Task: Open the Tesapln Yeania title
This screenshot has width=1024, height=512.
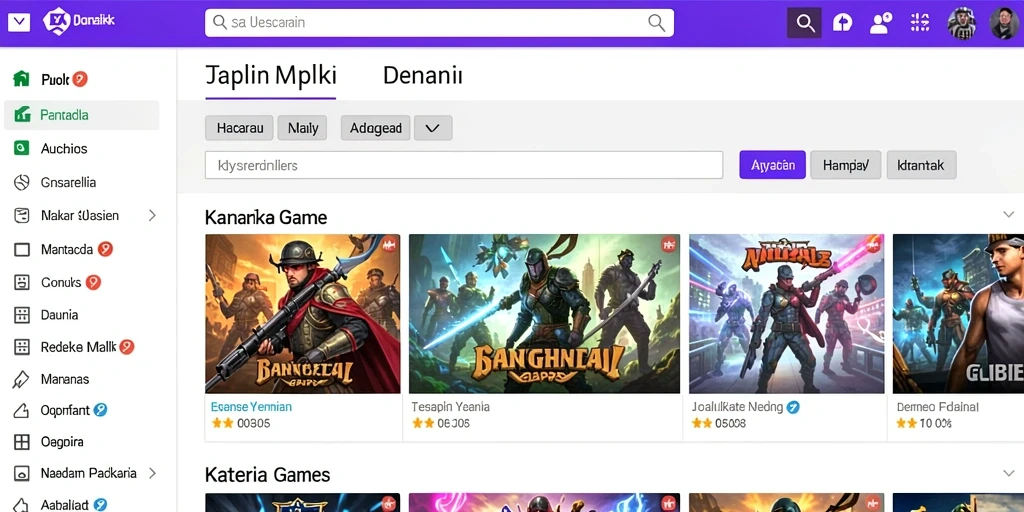Action: coord(451,406)
